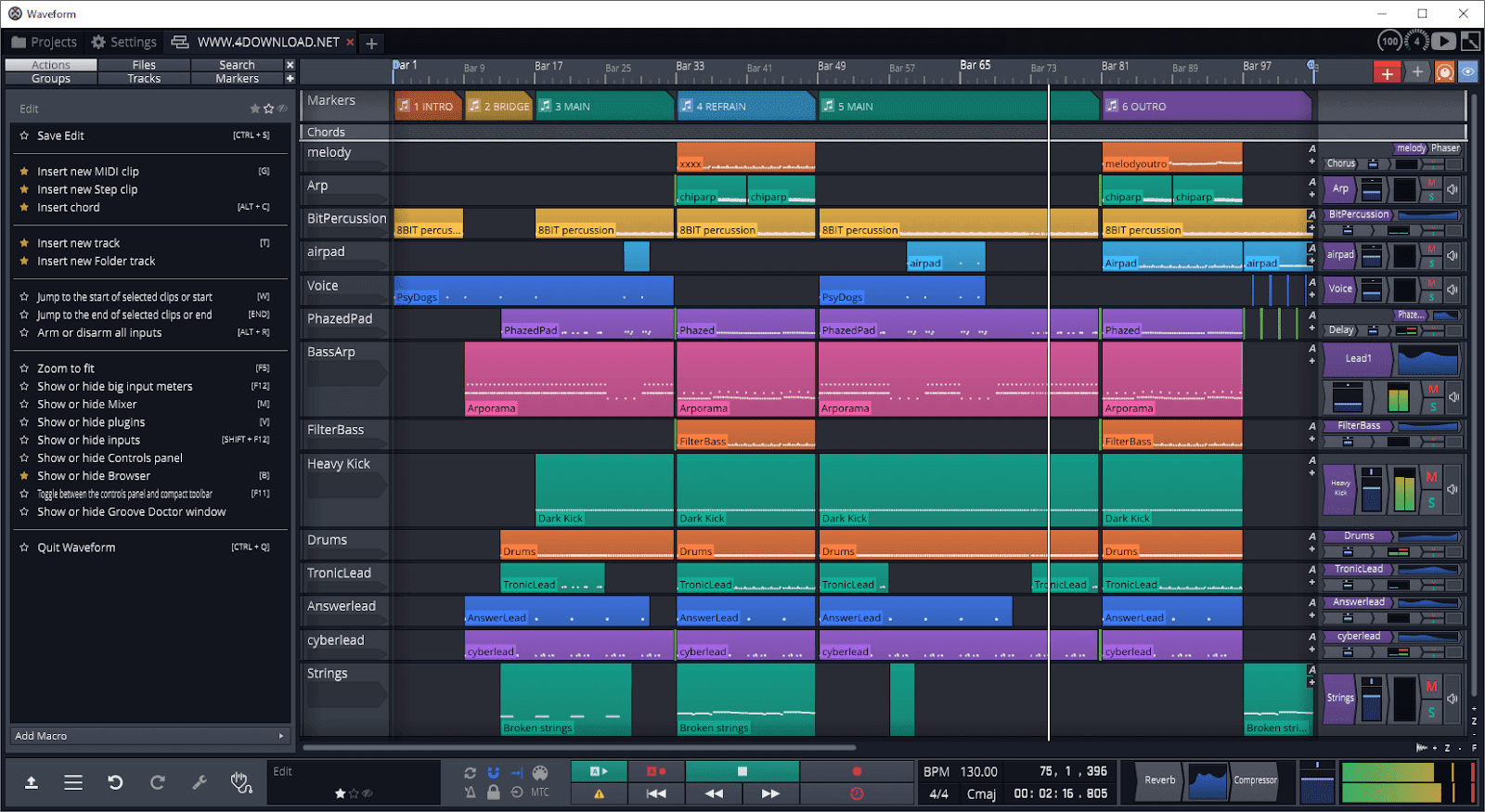The image size is (1485, 812).
Task: Click the grey play icon in the top bar
Action: coord(1443,41)
